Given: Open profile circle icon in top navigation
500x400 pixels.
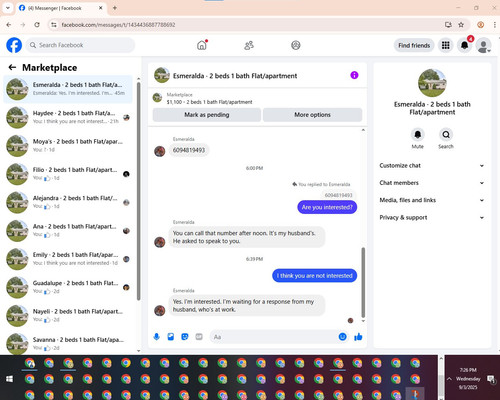Looking at the screenshot, I should point(296,45).
